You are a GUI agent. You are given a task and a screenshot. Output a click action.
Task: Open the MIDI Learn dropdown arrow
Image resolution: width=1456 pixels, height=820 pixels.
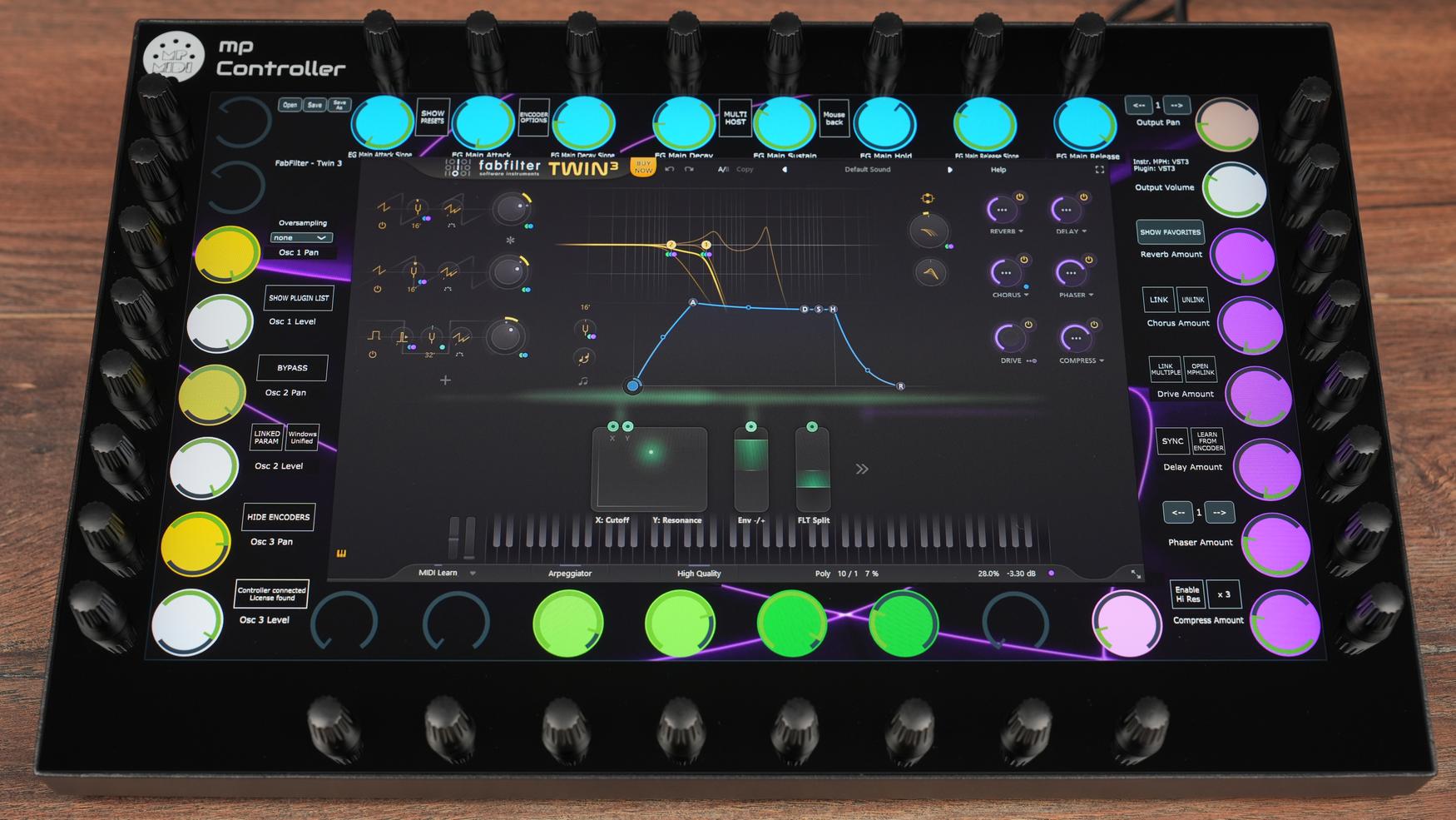click(x=473, y=574)
